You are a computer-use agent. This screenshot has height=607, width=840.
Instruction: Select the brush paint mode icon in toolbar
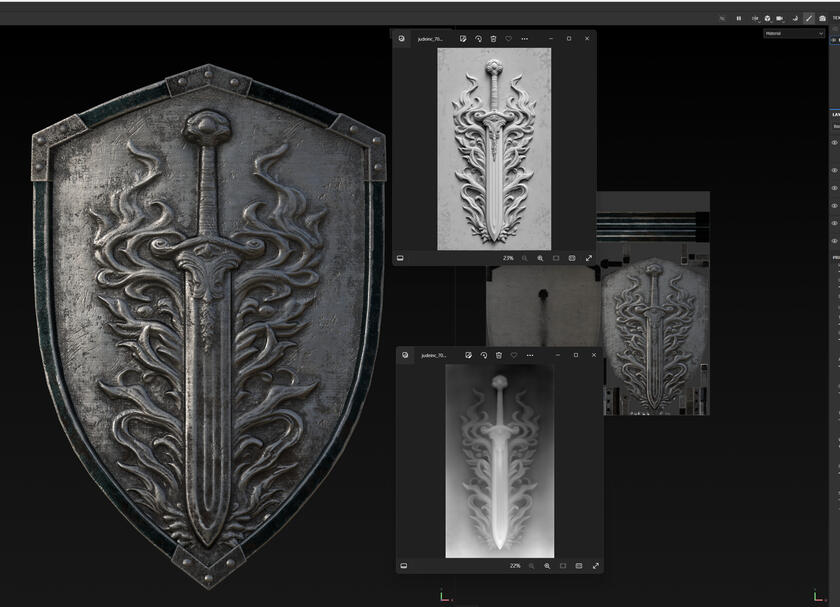(x=808, y=18)
